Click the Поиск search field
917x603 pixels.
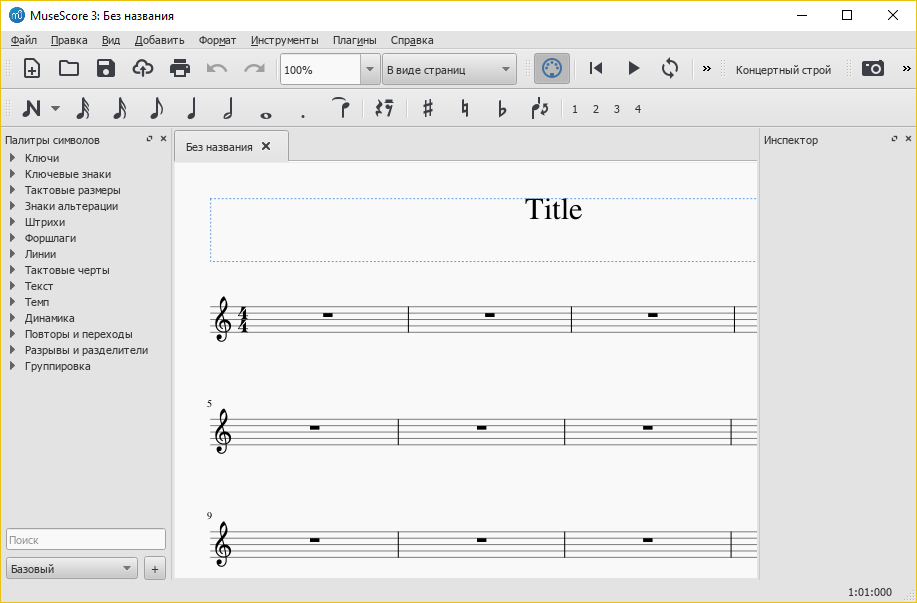pos(85,538)
